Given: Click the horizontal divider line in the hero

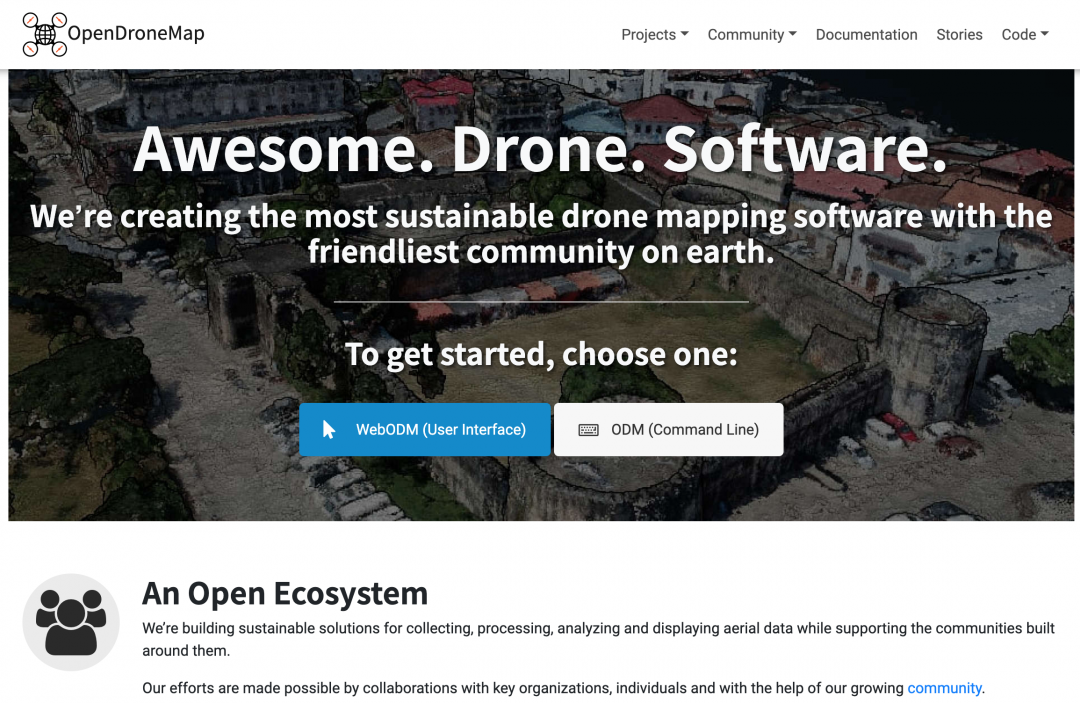Looking at the screenshot, I should [x=541, y=300].
